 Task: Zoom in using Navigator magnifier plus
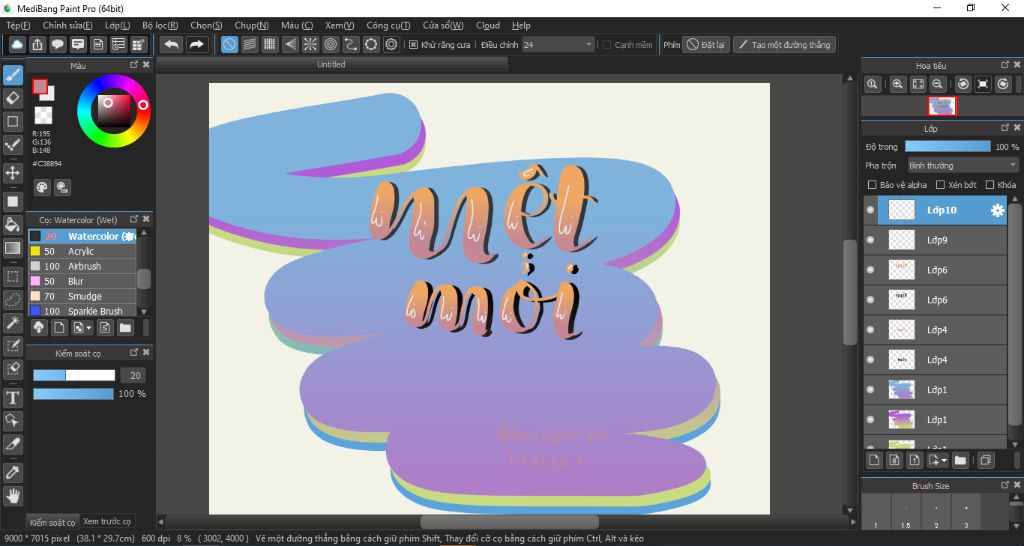click(898, 84)
